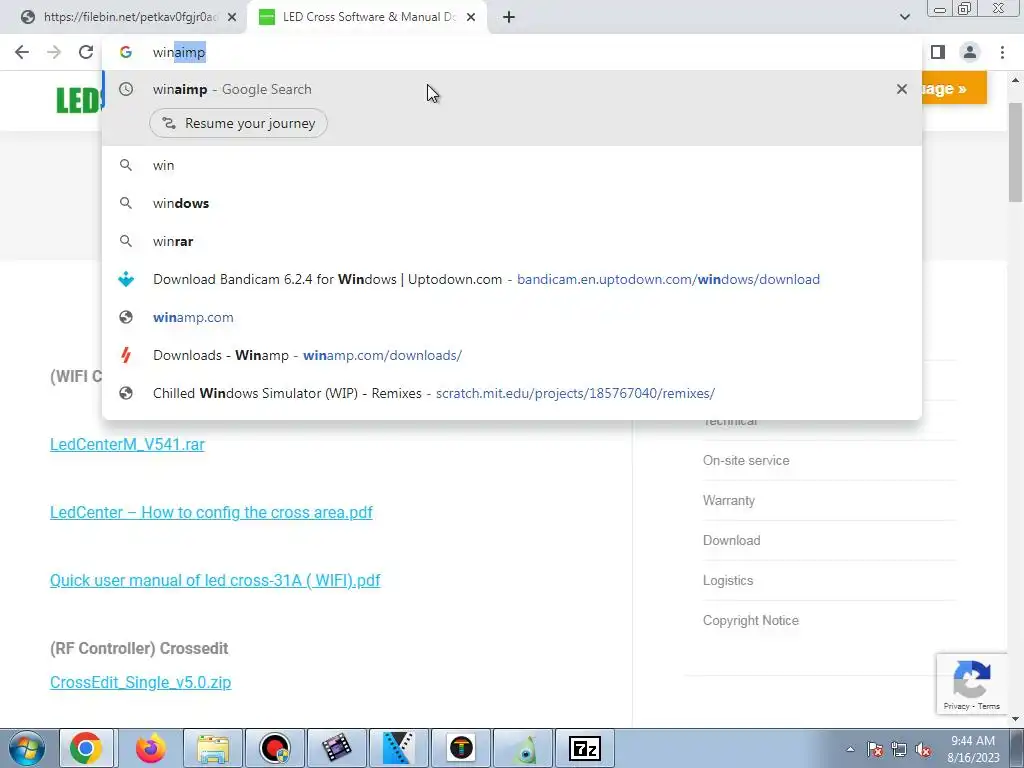The width and height of the screenshot is (1024, 768).
Task: Click the Winamp lightning favicon
Action: 126,355
